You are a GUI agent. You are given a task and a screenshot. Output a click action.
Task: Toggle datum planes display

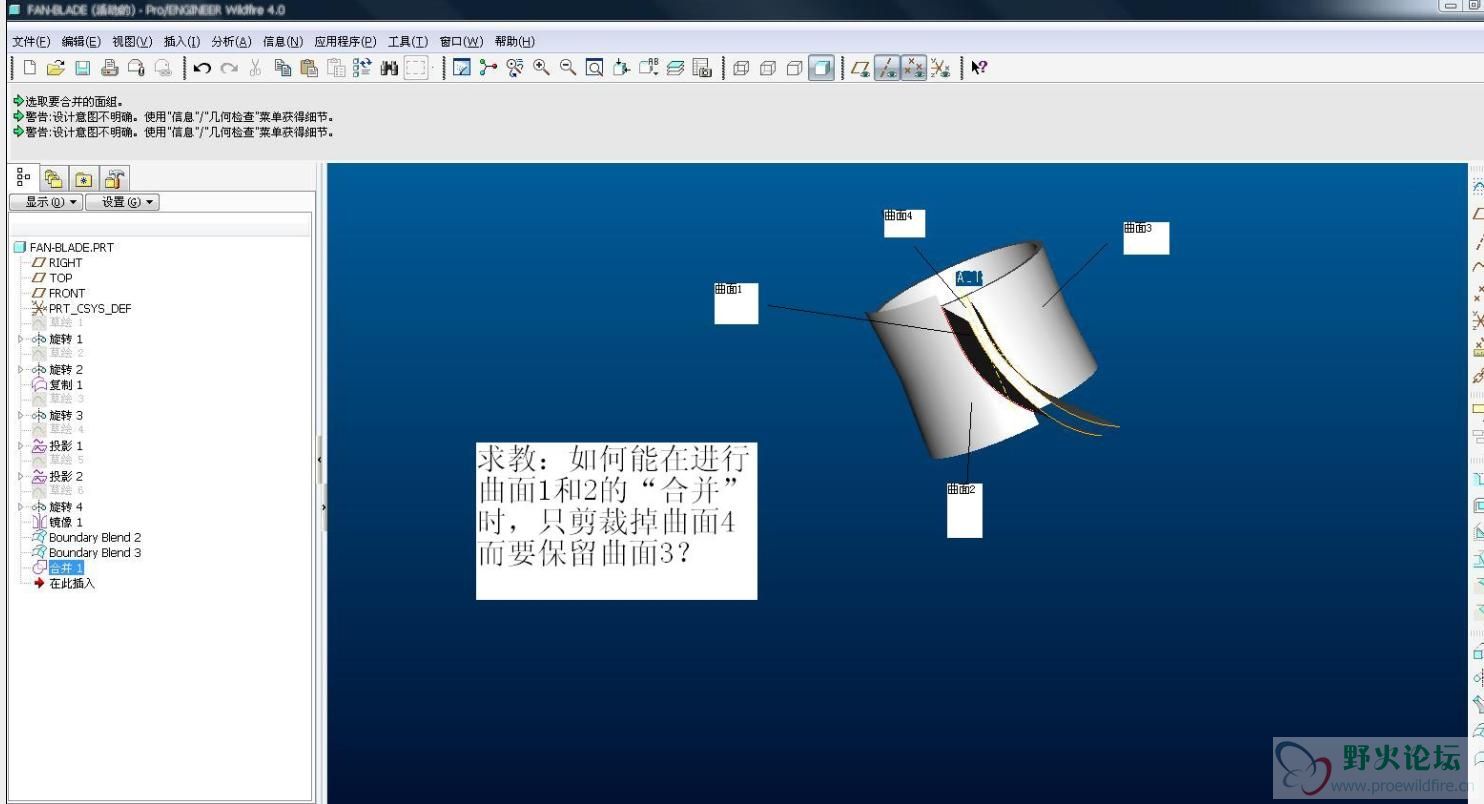click(x=860, y=68)
